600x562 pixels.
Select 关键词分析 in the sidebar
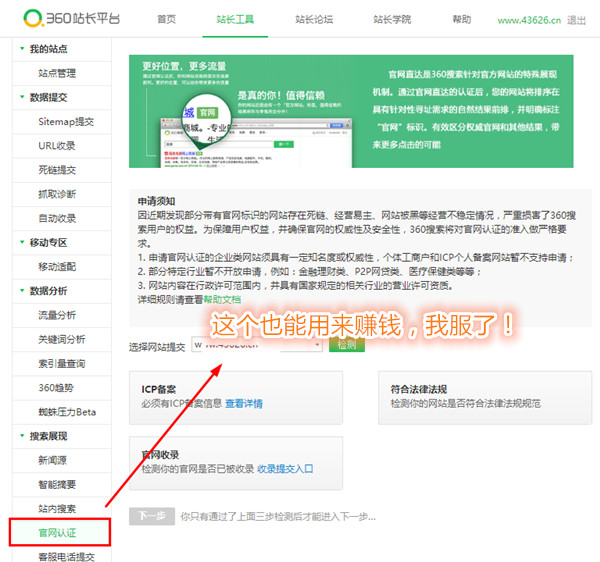pos(62,339)
